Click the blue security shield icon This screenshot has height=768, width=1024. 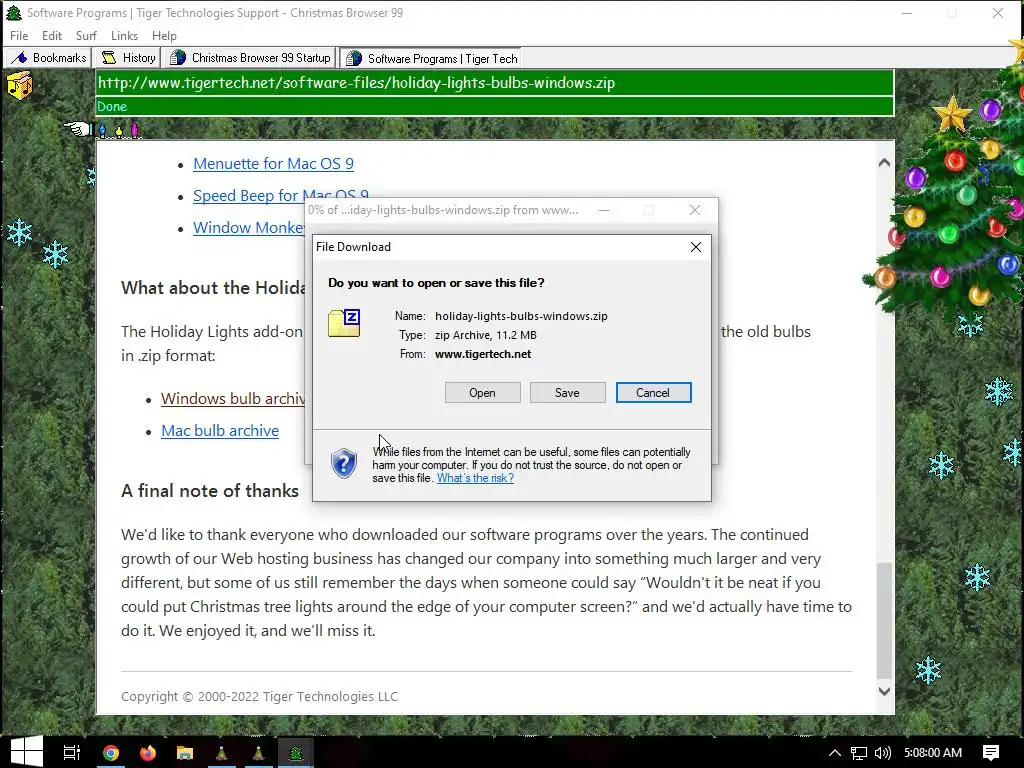(344, 464)
